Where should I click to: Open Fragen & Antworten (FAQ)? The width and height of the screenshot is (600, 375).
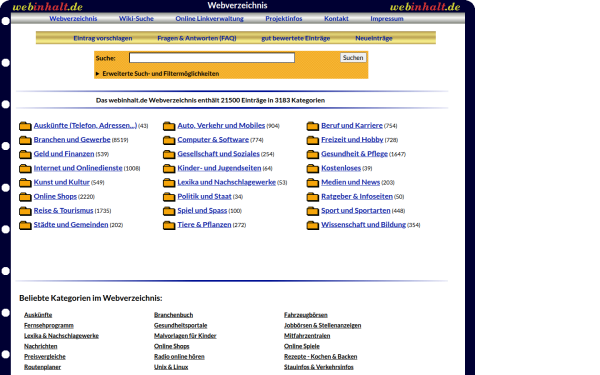pos(197,38)
